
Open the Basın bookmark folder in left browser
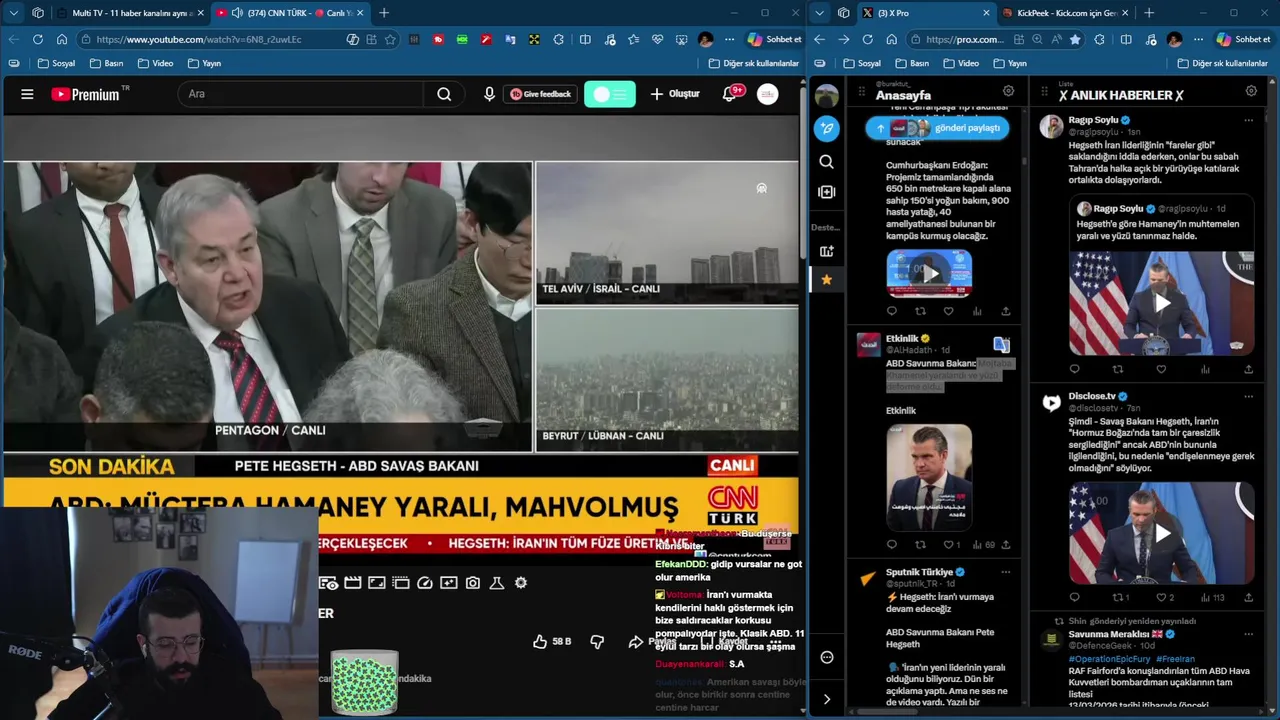click(106, 63)
